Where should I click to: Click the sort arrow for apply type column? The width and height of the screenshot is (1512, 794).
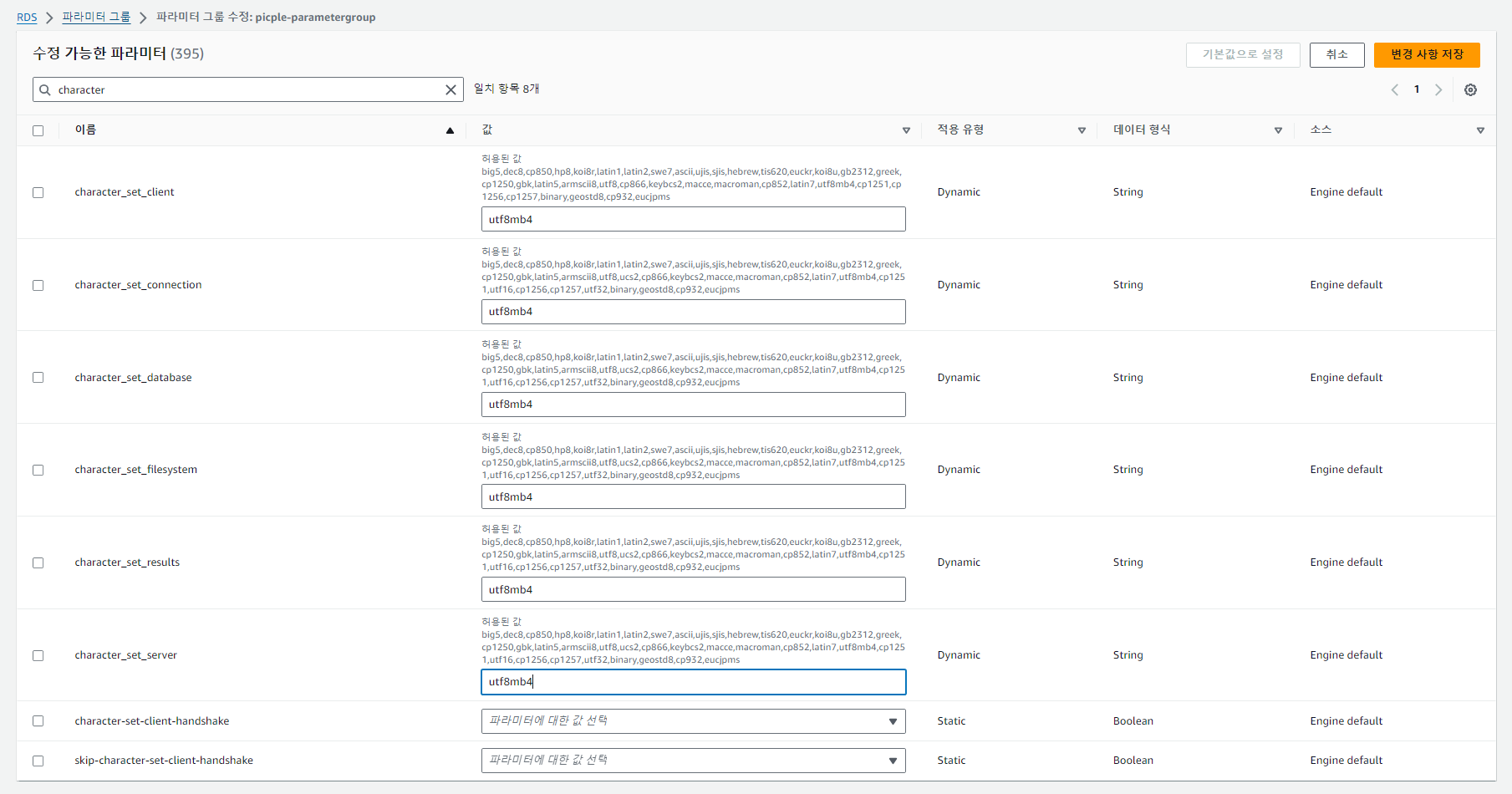point(1082,130)
